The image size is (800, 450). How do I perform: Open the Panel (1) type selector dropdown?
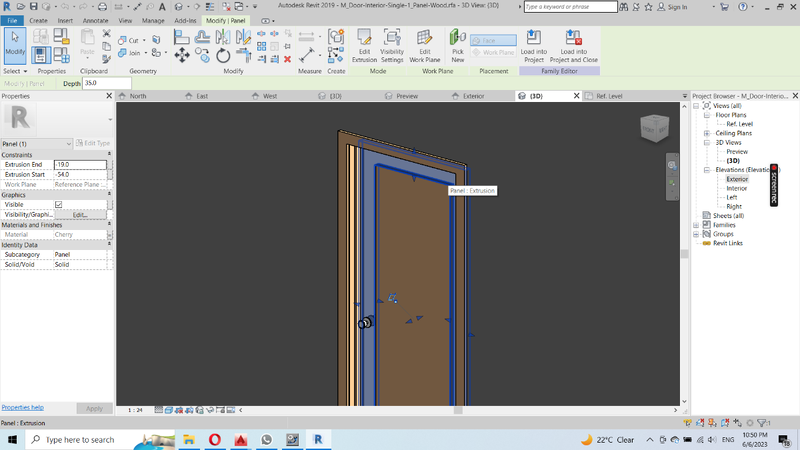pos(68,144)
